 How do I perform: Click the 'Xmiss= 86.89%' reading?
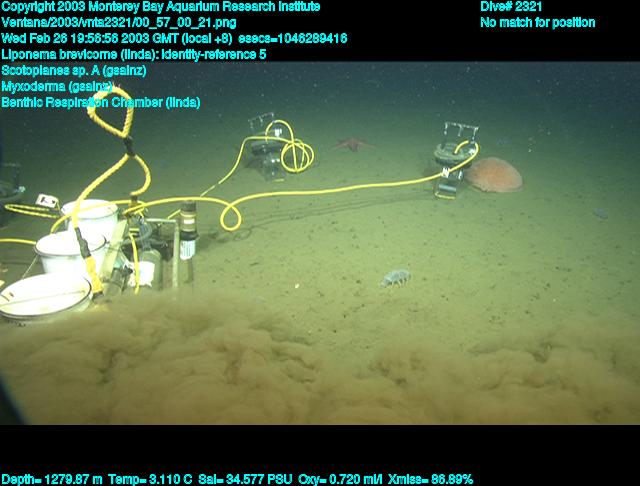pyautogui.click(x=431, y=479)
